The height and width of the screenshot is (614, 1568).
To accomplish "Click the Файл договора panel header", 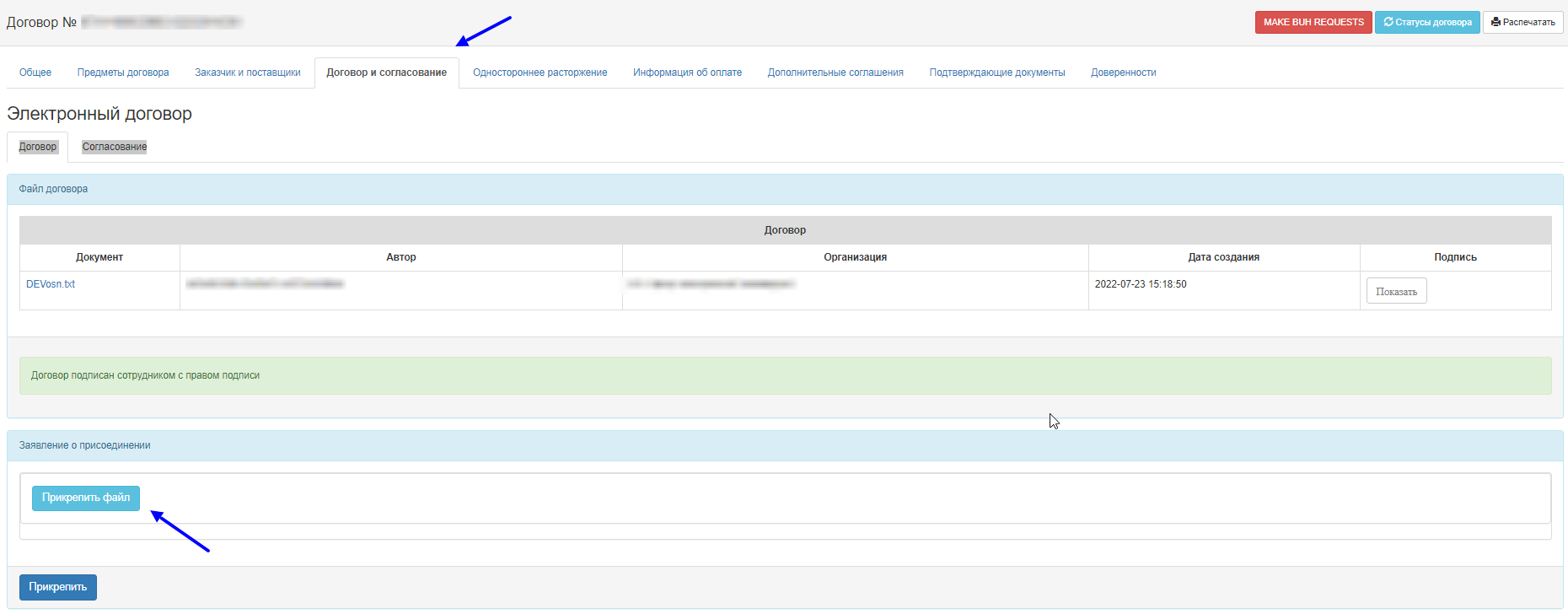I will 54,189.
